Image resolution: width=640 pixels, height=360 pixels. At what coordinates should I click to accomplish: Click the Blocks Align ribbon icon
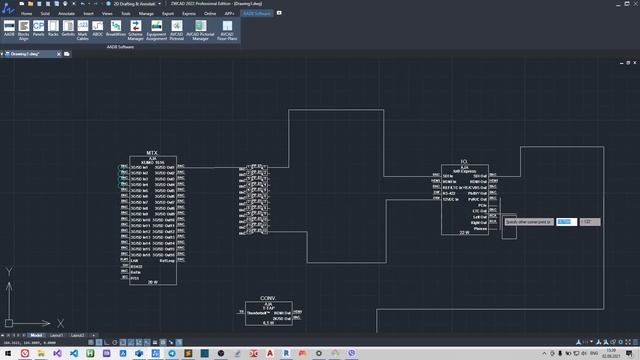(x=24, y=30)
